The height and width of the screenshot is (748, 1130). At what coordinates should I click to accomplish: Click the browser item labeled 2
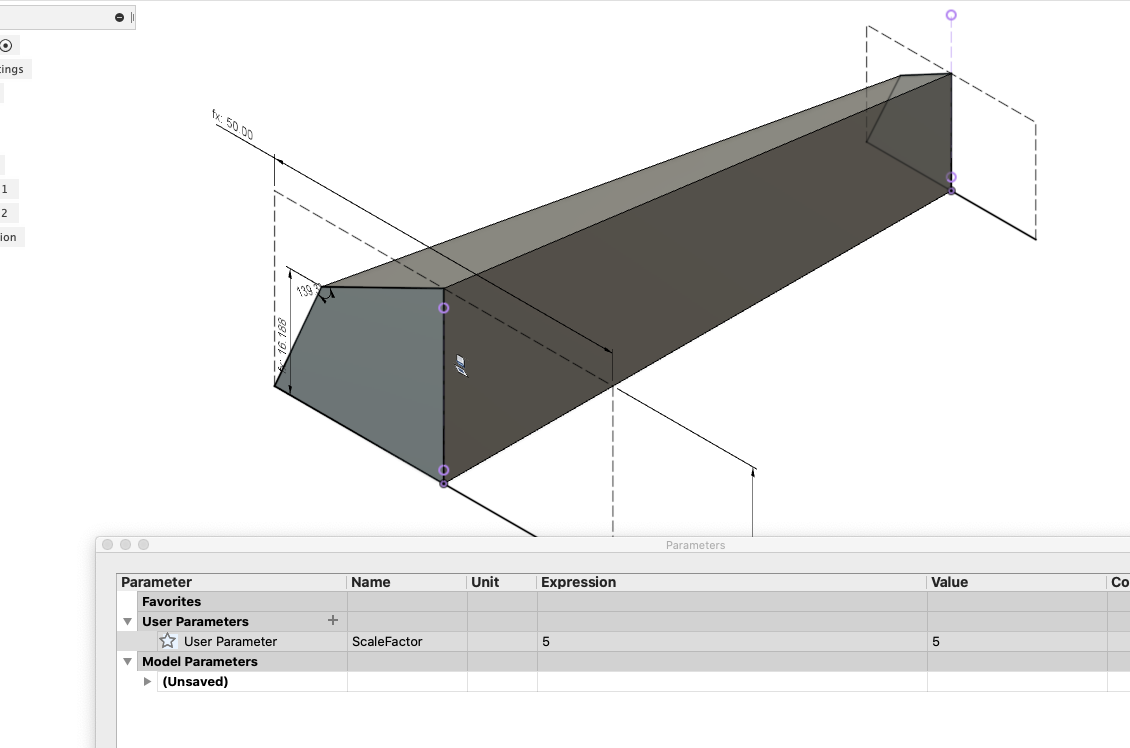point(6,213)
